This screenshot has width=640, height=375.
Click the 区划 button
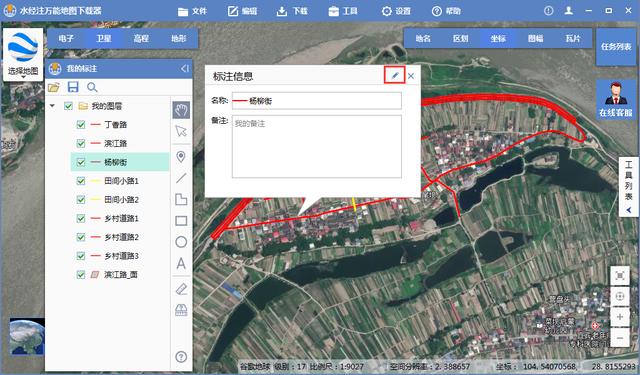460,39
